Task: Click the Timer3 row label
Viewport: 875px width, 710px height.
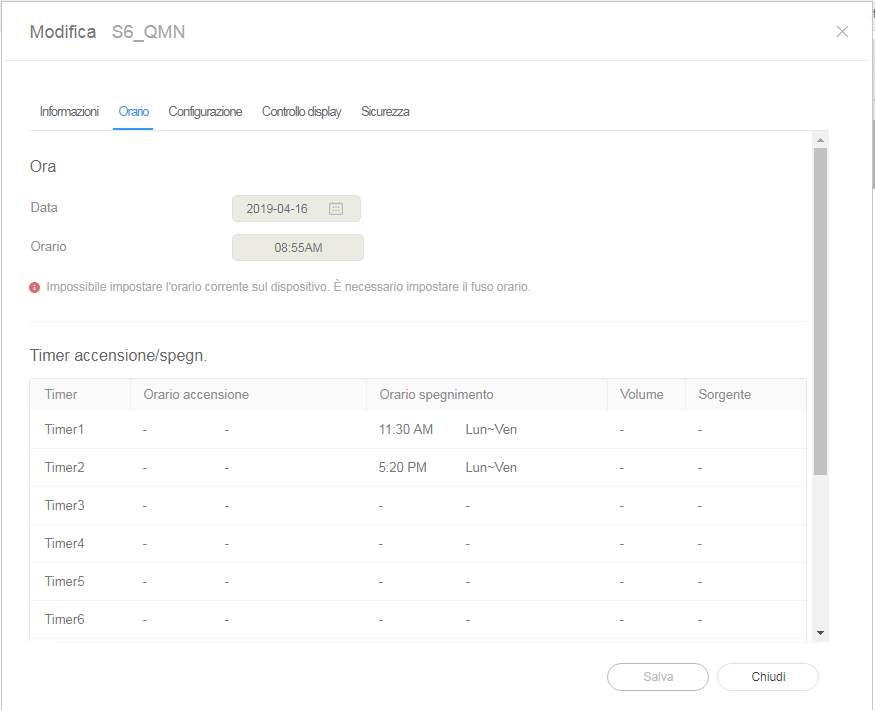Action: point(65,506)
